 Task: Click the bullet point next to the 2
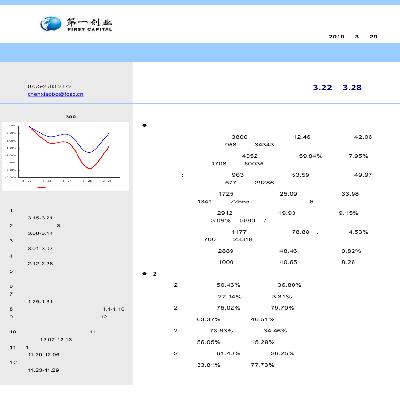point(144,274)
